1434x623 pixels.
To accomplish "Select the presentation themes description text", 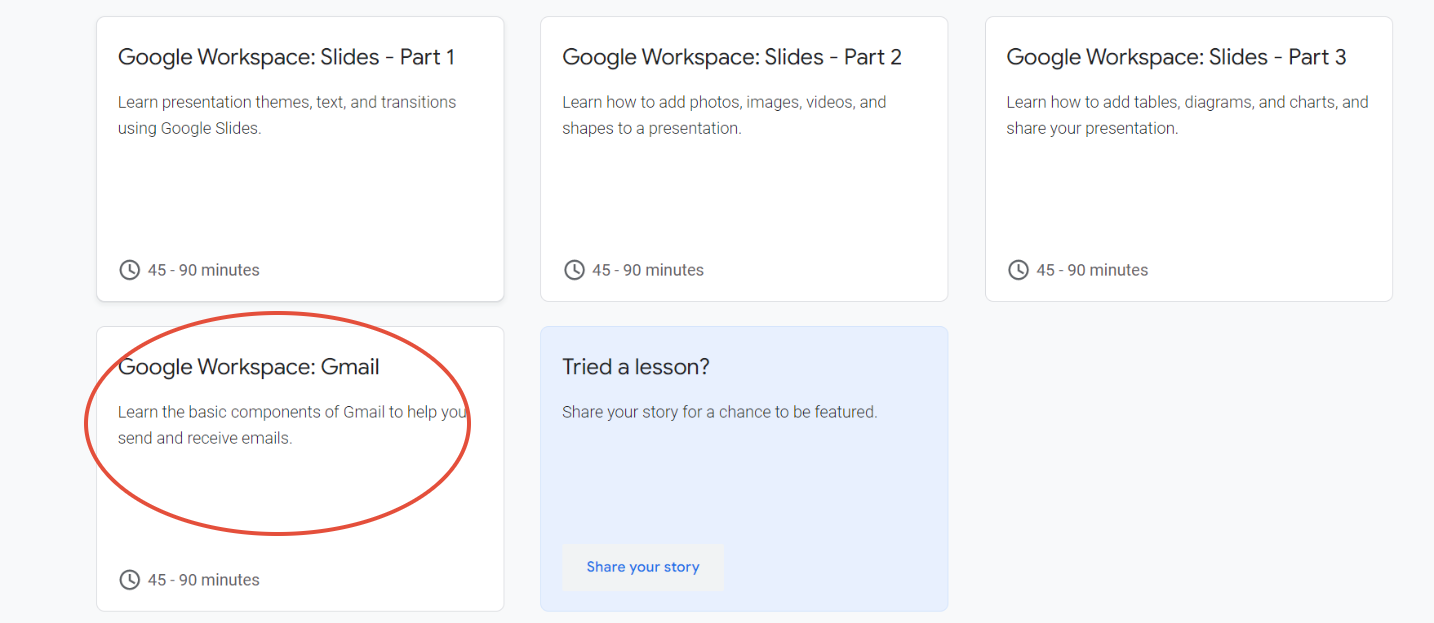I will [287, 115].
